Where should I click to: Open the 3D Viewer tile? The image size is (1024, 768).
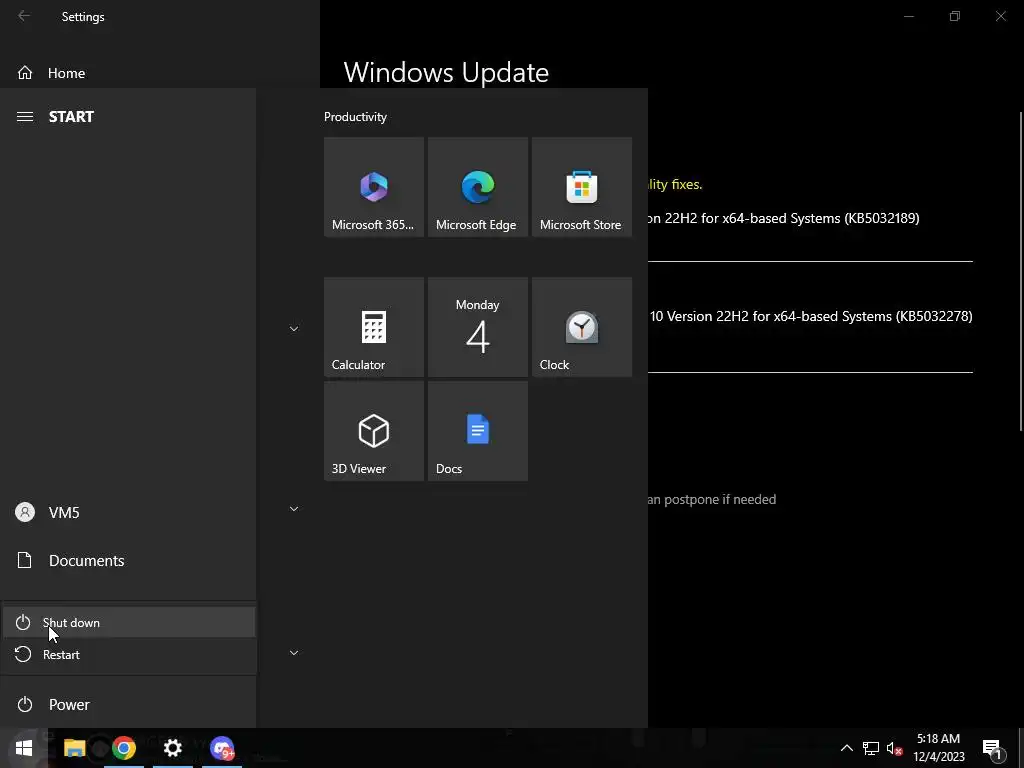(x=374, y=431)
